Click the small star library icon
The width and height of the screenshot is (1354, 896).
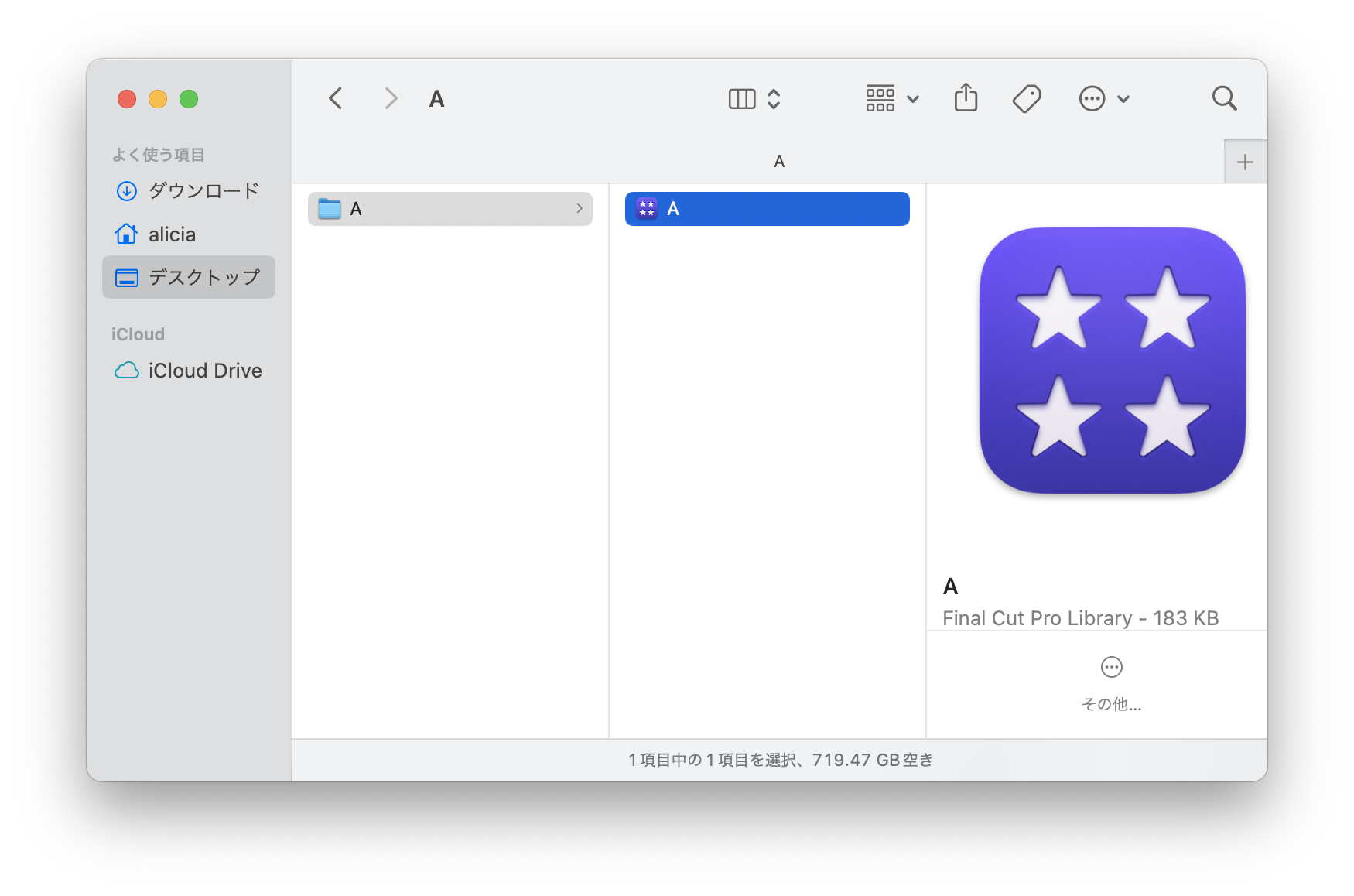point(647,208)
